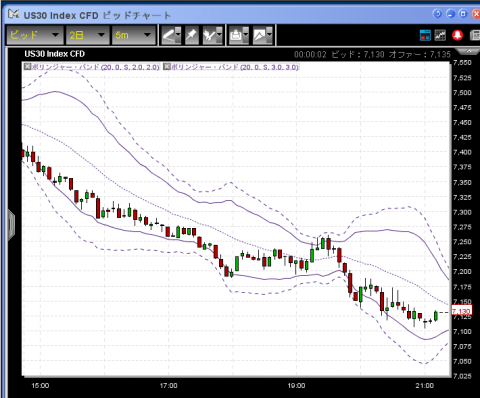Open the 5m timeframe dropdown
The height and width of the screenshot is (398, 480).
pos(134,35)
